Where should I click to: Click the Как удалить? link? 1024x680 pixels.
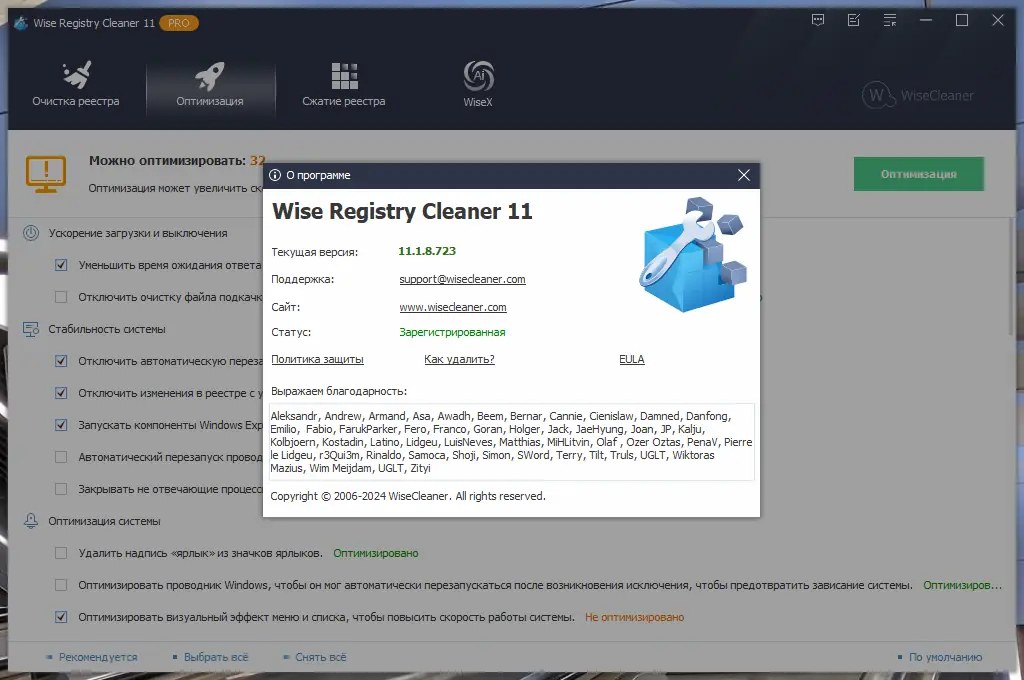point(459,359)
